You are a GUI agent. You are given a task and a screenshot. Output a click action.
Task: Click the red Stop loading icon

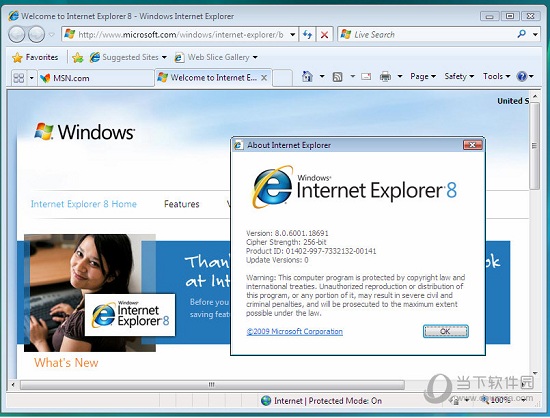pos(324,34)
